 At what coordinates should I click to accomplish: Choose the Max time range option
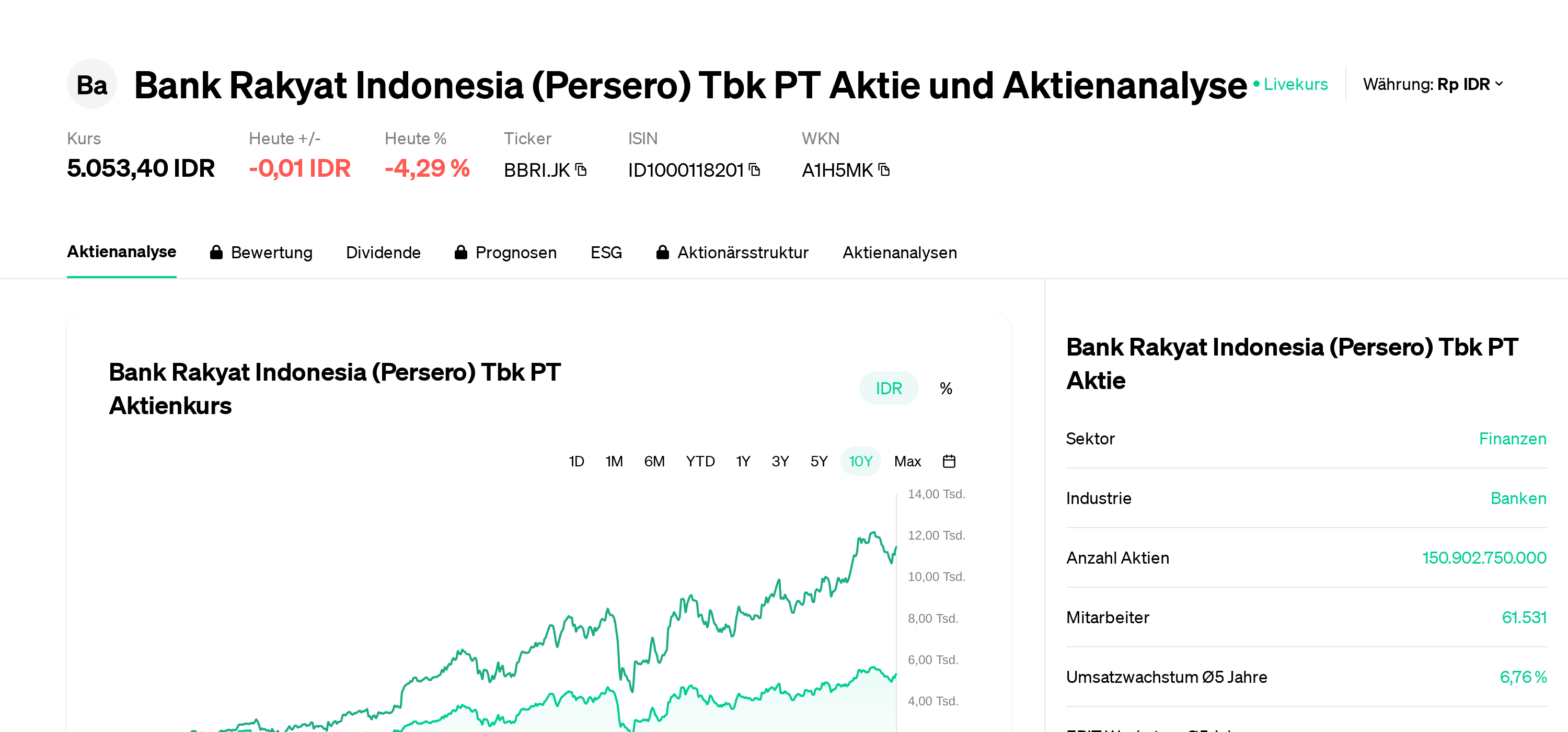coord(907,462)
